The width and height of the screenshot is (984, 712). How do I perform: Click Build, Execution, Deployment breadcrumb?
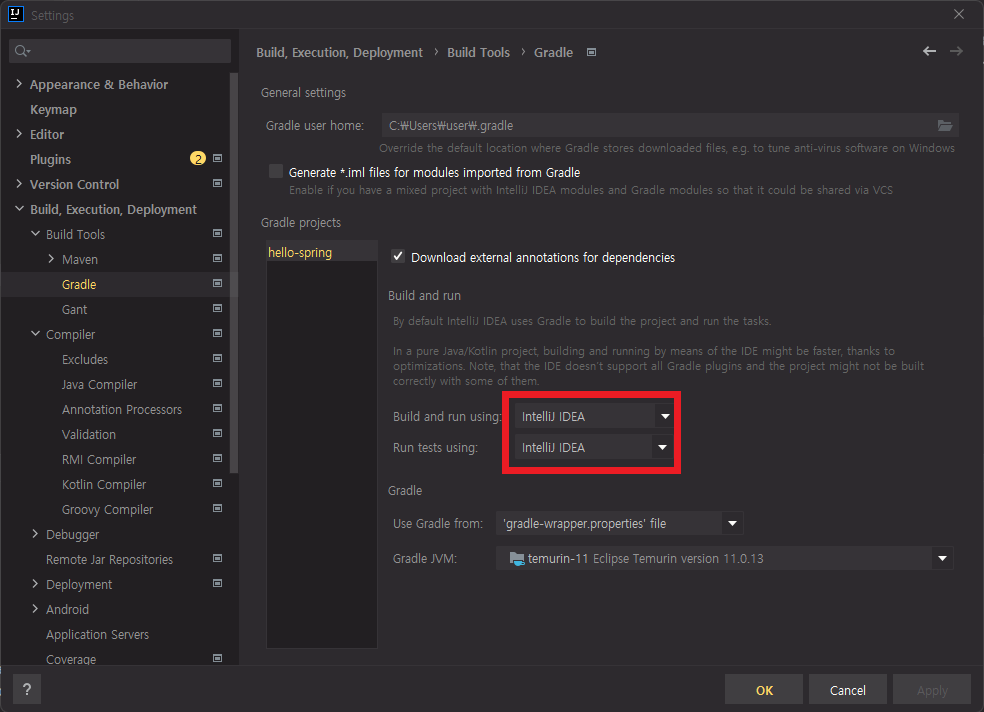click(339, 53)
